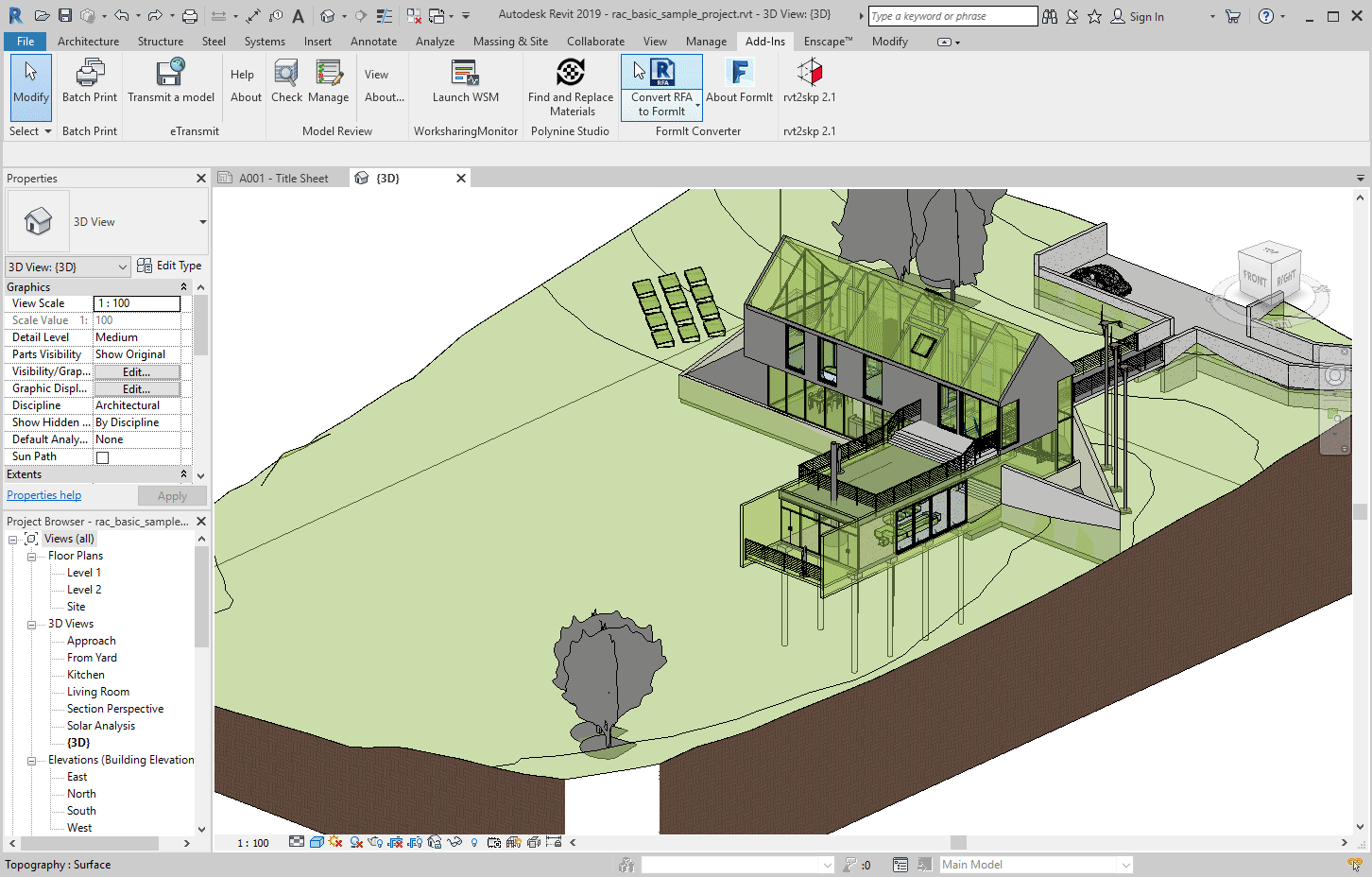Collapse the Graphics properties section
The image size is (1372, 877).
tap(183, 287)
